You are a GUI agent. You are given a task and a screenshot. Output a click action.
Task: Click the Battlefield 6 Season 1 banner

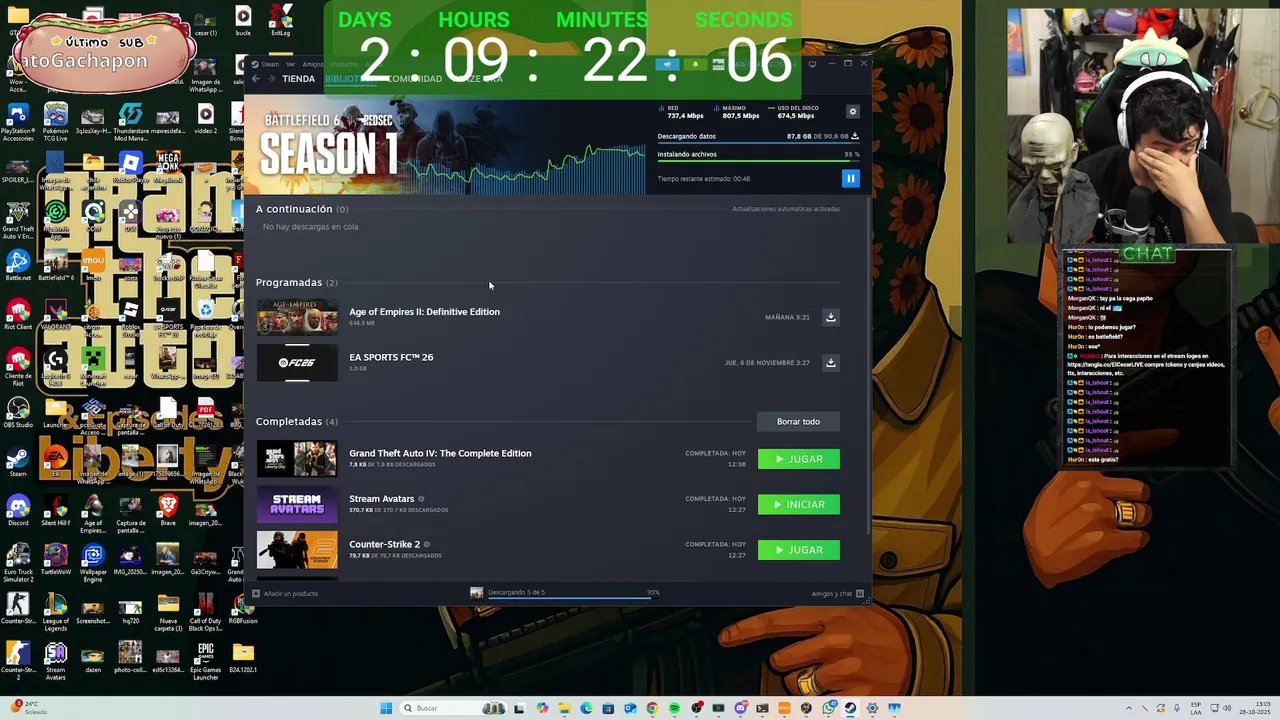tap(445, 147)
